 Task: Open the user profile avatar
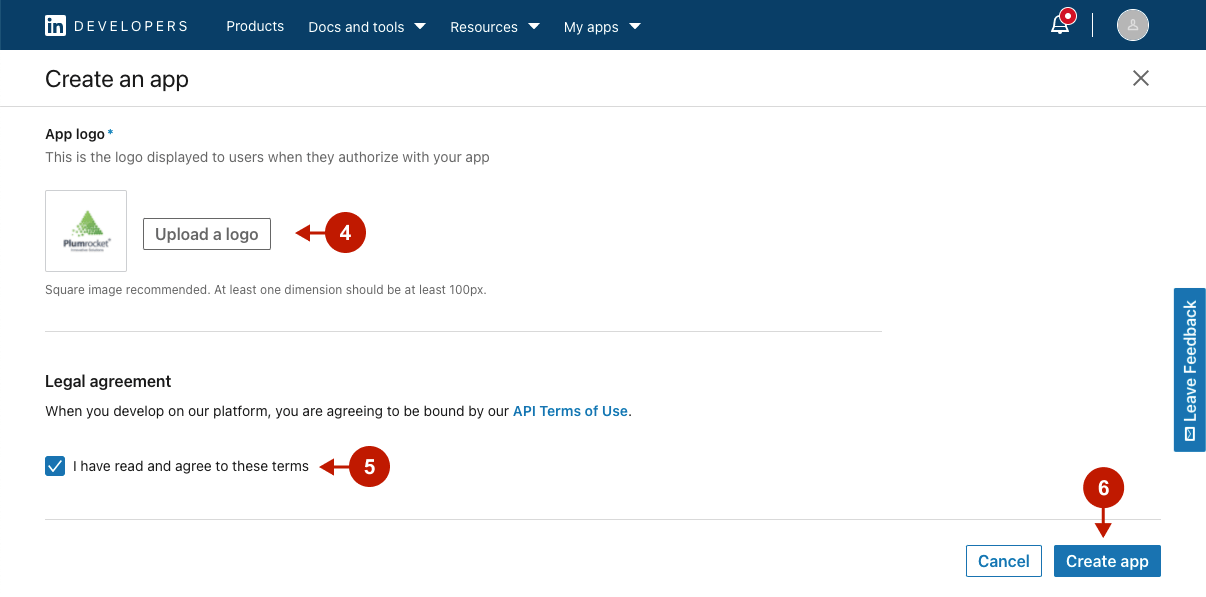pos(1132,26)
